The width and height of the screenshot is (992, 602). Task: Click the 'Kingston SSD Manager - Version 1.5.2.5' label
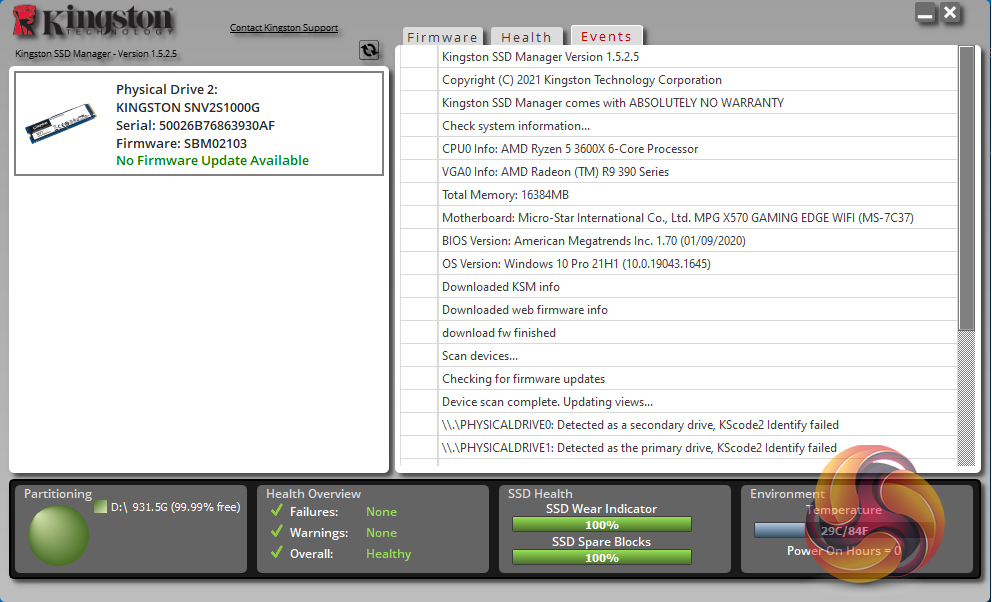click(x=96, y=54)
